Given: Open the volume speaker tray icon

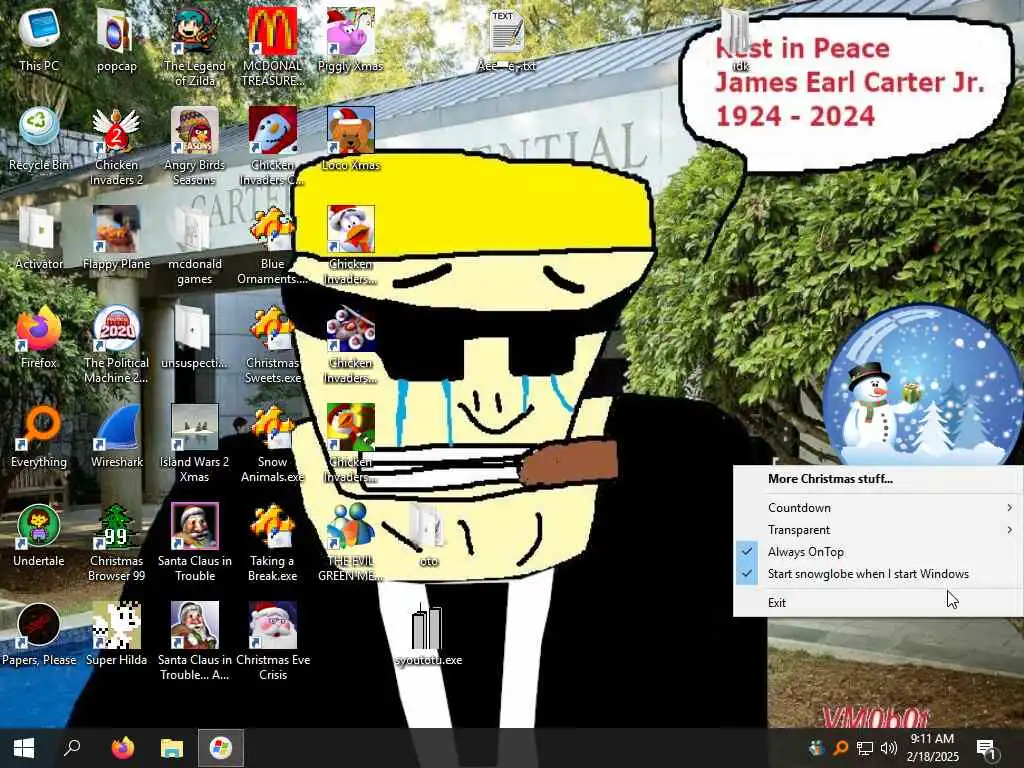Looking at the screenshot, I should 888,748.
